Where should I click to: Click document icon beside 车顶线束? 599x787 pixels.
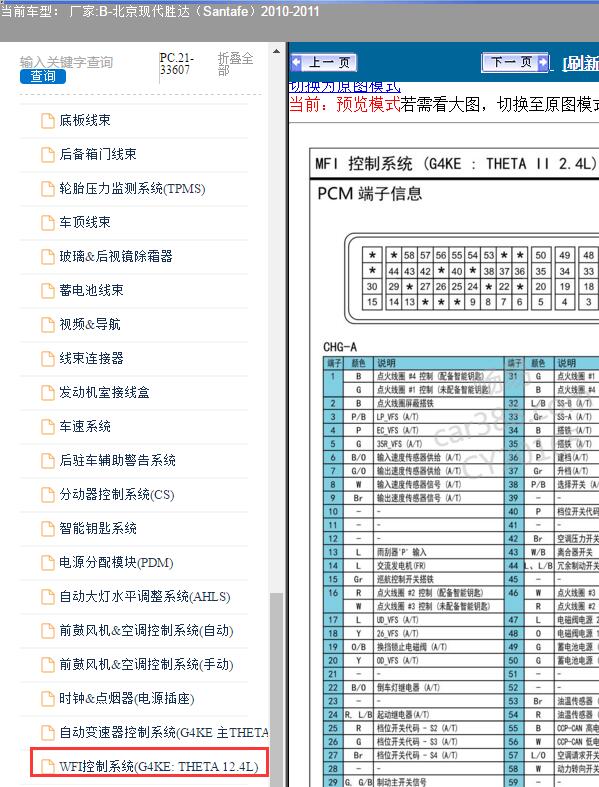point(48,223)
